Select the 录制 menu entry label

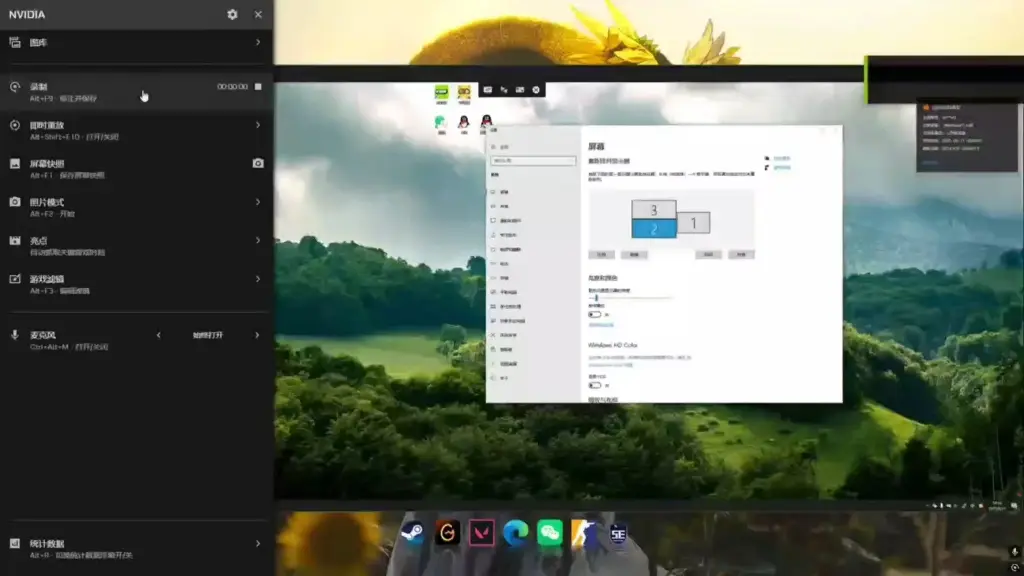39,86
